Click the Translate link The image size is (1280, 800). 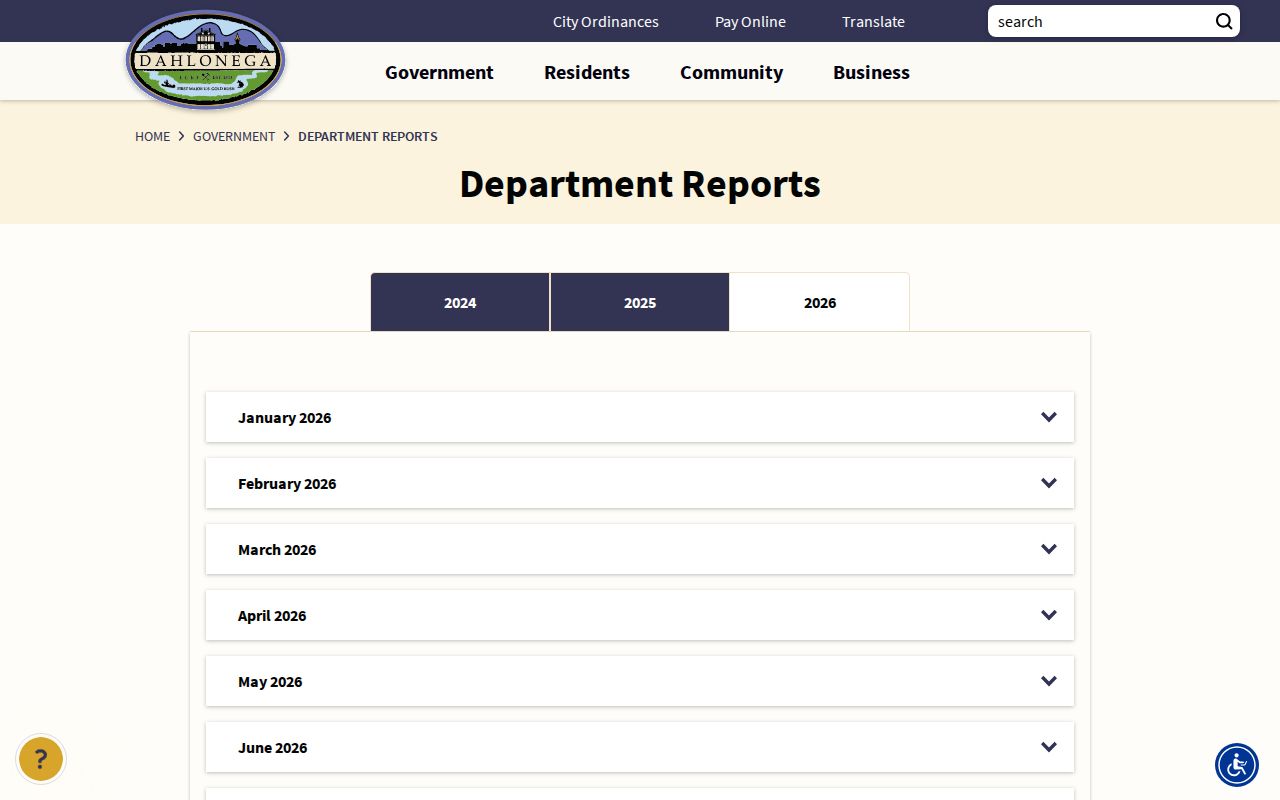(873, 21)
